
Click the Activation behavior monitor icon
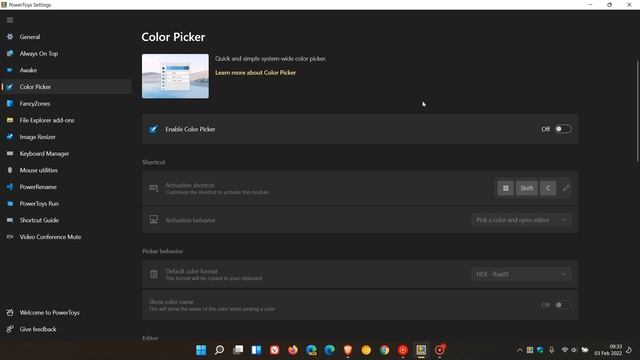click(153, 220)
